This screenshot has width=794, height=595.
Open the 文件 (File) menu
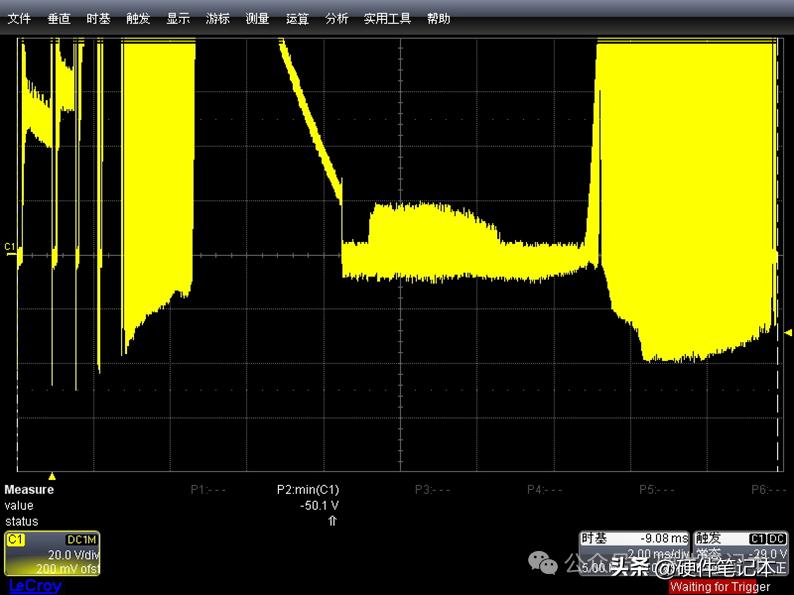(x=19, y=18)
